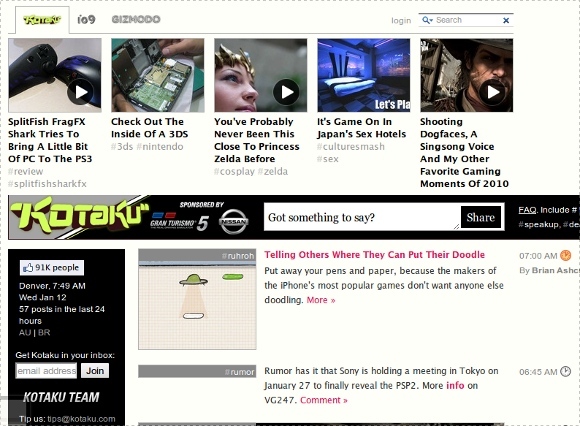Select the #culturesmash tag
The height and width of the screenshot is (426, 580).
tap(351, 146)
